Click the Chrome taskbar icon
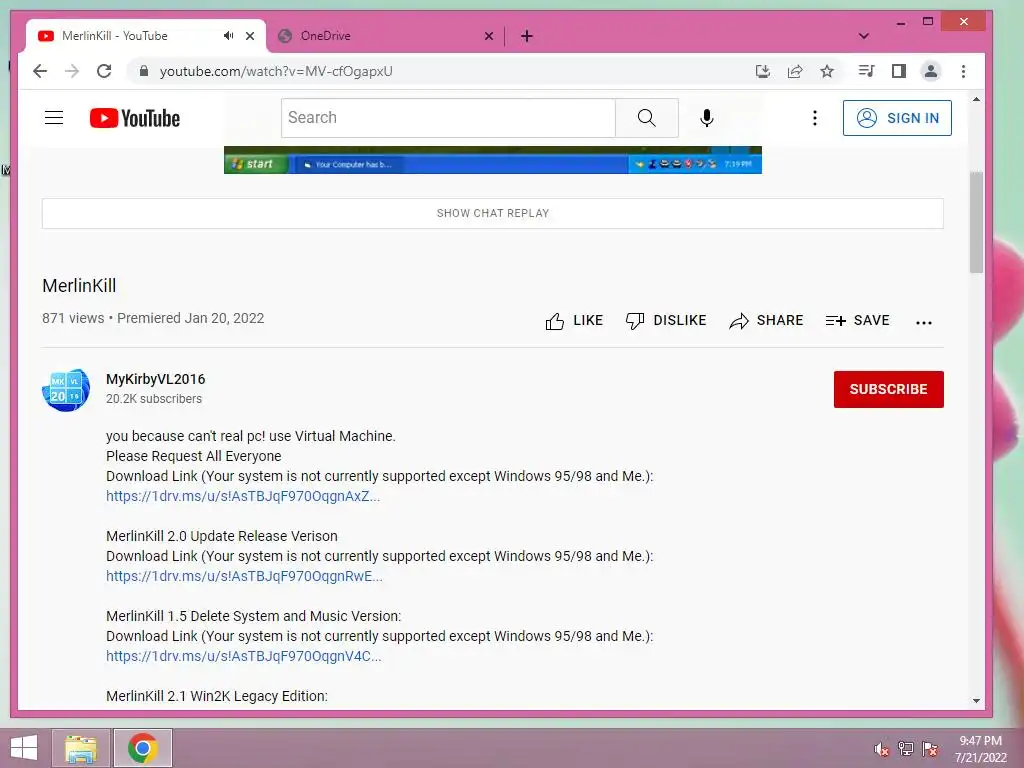This screenshot has height=768, width=1024. coord(142,748)
